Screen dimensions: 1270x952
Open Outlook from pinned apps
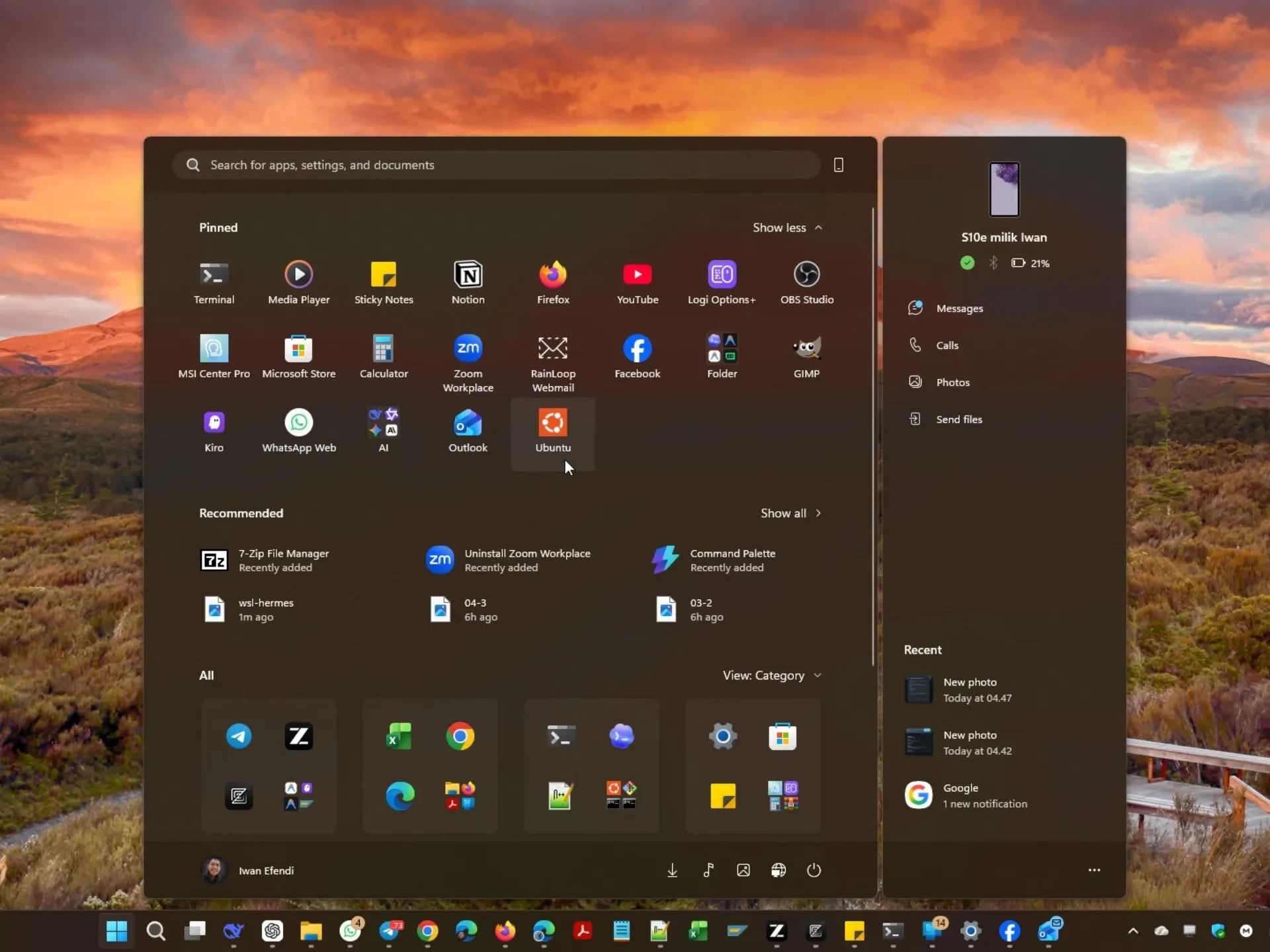tap(468, 431)
